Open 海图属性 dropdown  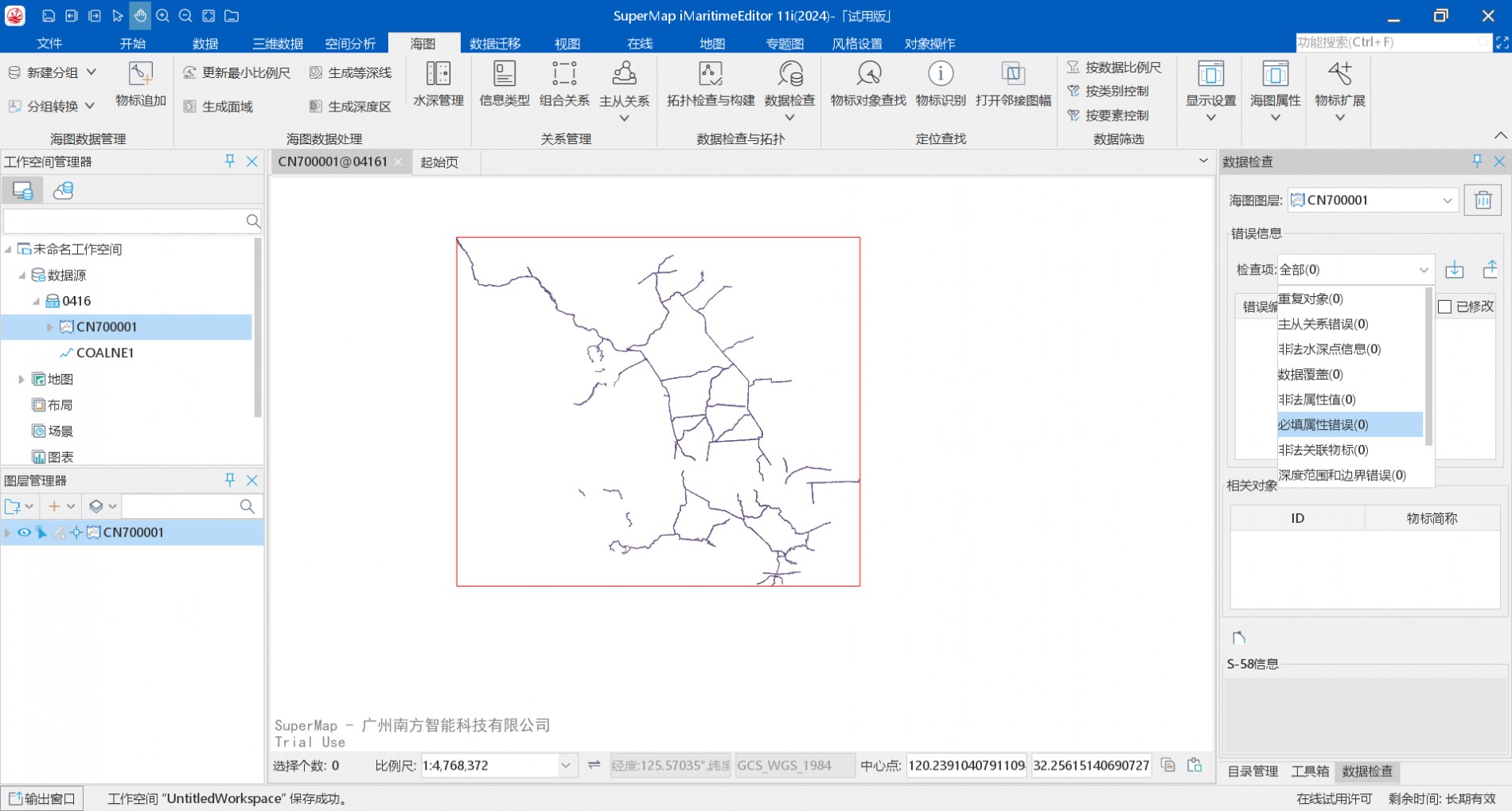coord(1276,119)
